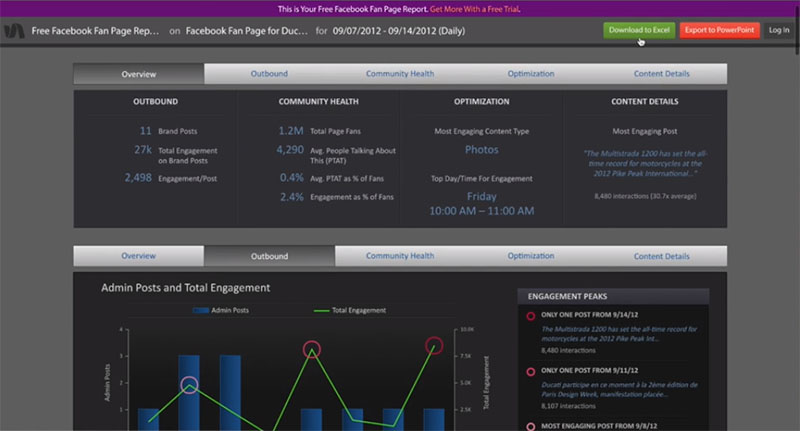This screenshot has width=800, height=431.
Task: Open the Content Details tab in lower tab bar
Action: pyautogui.click(x=661, y=256)
